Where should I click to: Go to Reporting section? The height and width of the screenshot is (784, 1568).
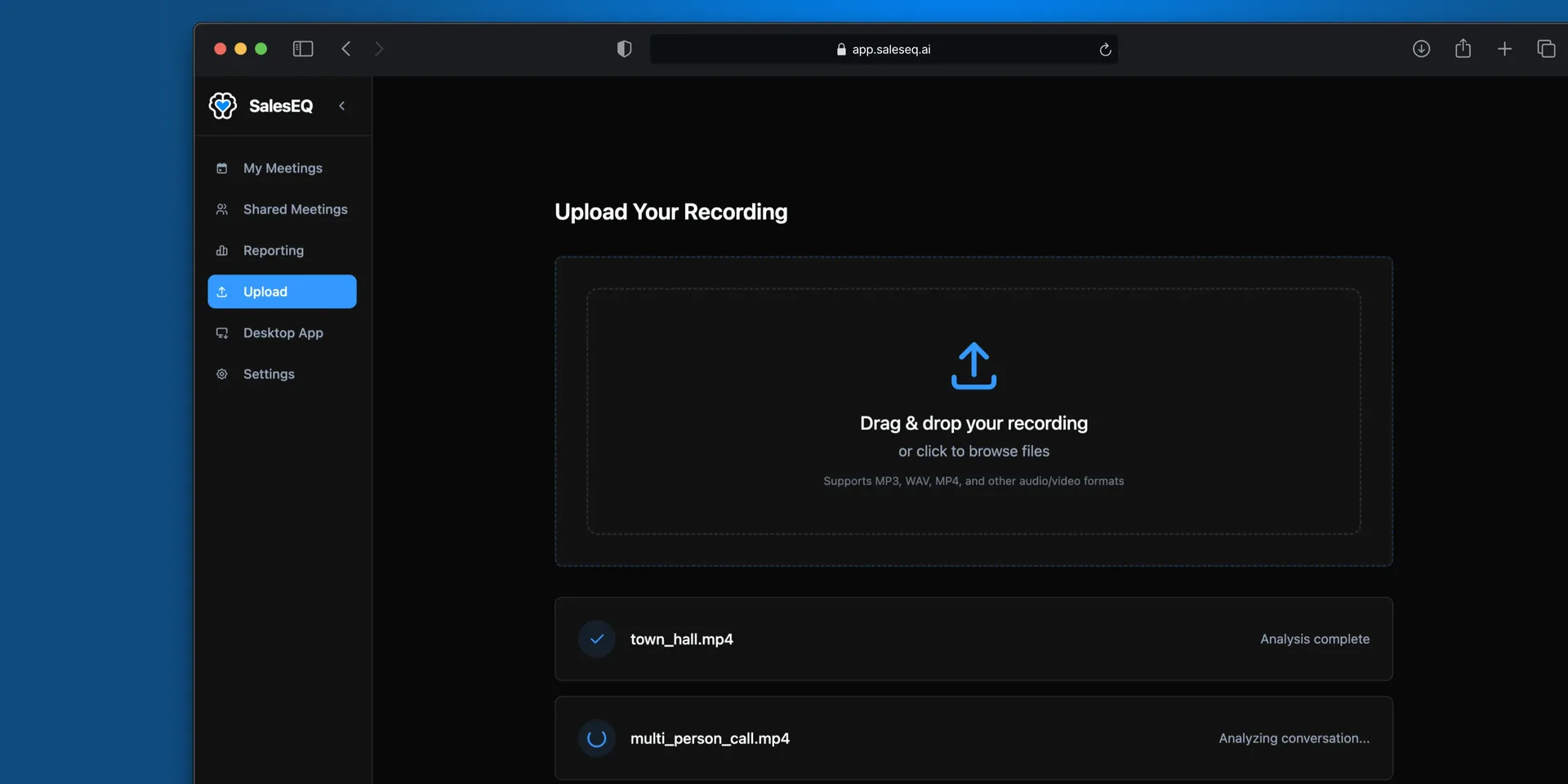click(282, 251)
